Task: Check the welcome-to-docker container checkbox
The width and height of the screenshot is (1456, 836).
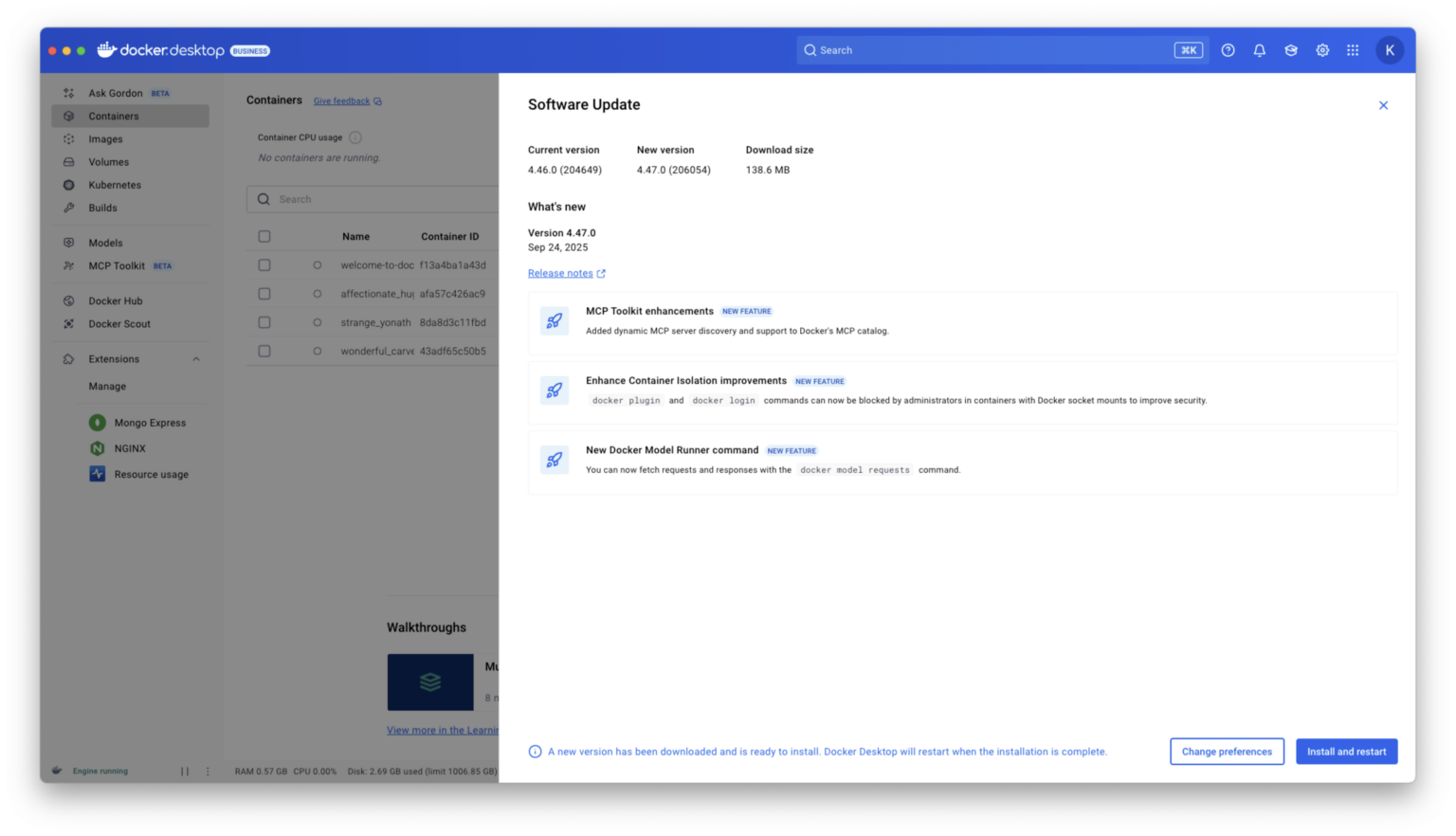Action: [264, 265]
